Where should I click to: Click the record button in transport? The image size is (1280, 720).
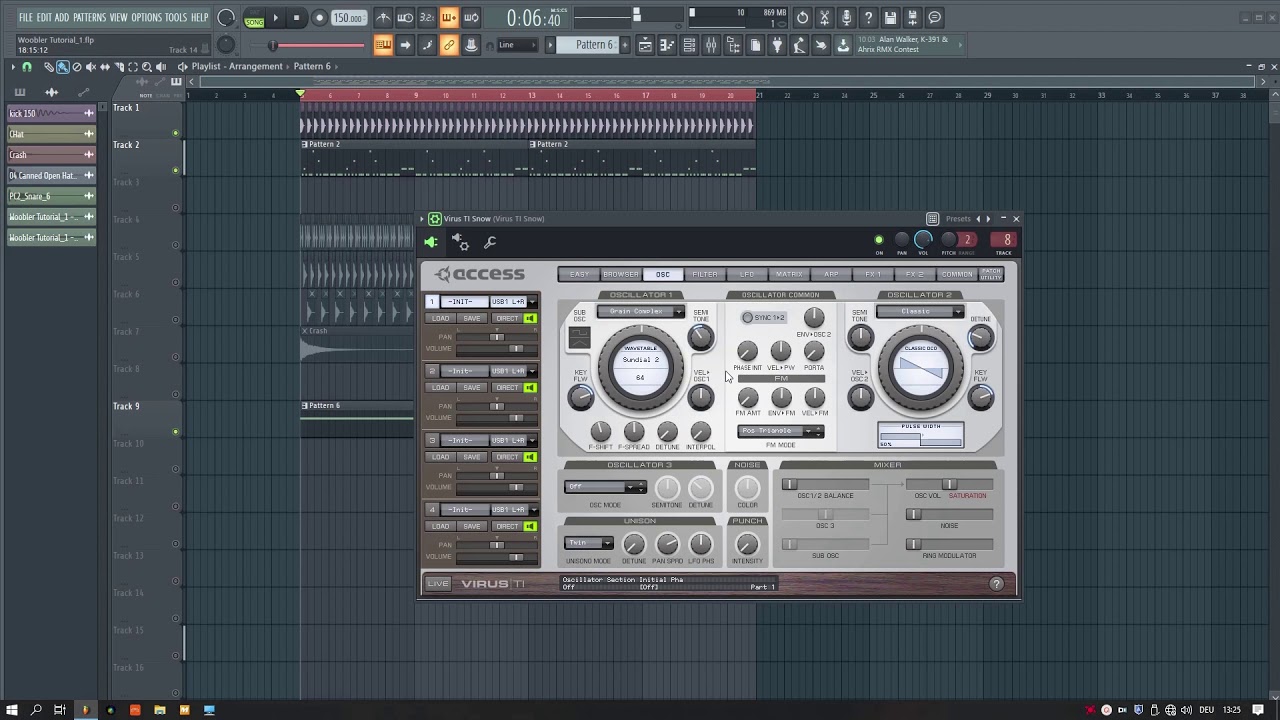tap(319, 17)
